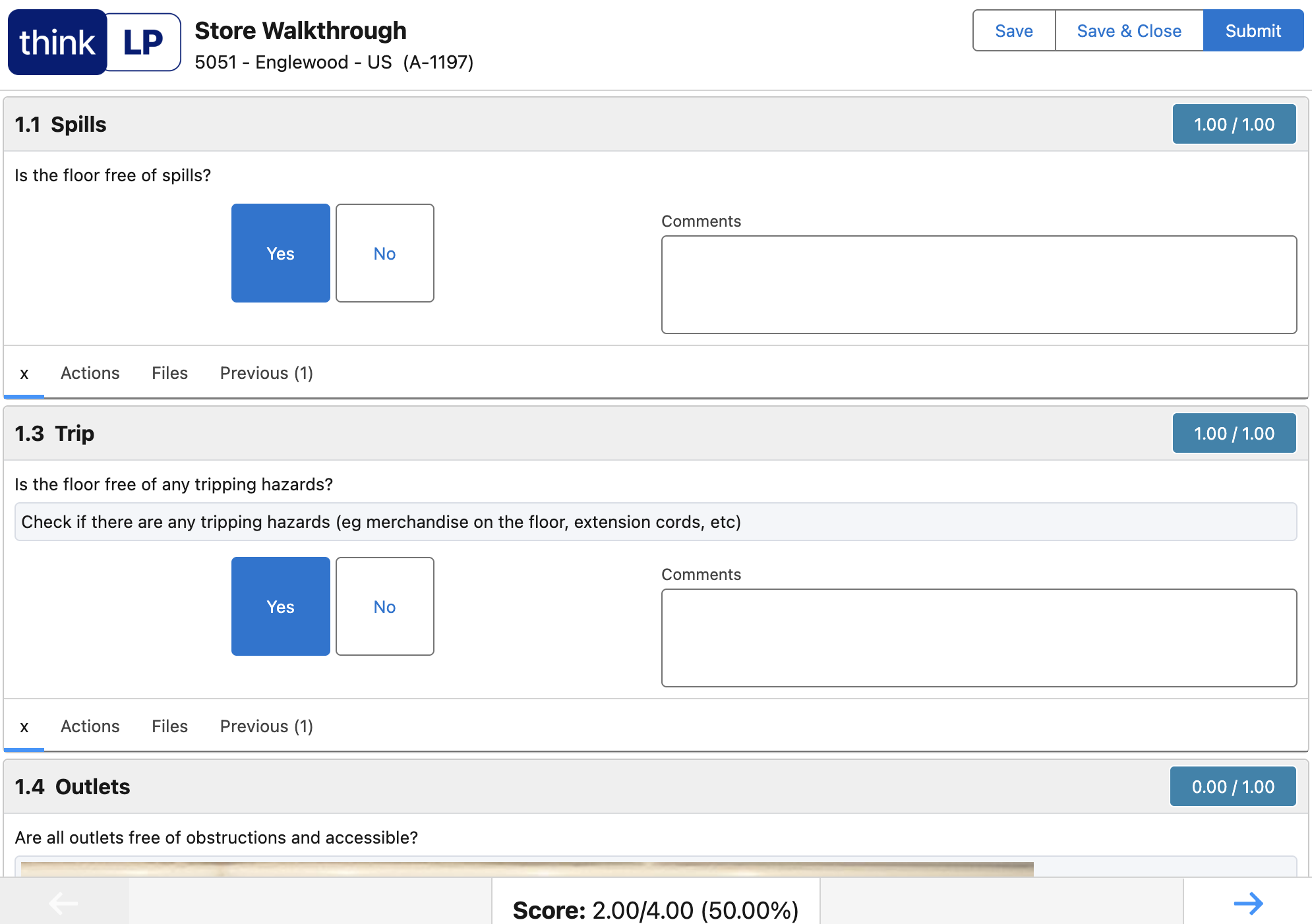Click the Save button
Image resolution: width=1312 pixels, height=924 pixels.
click(1013, 31)
